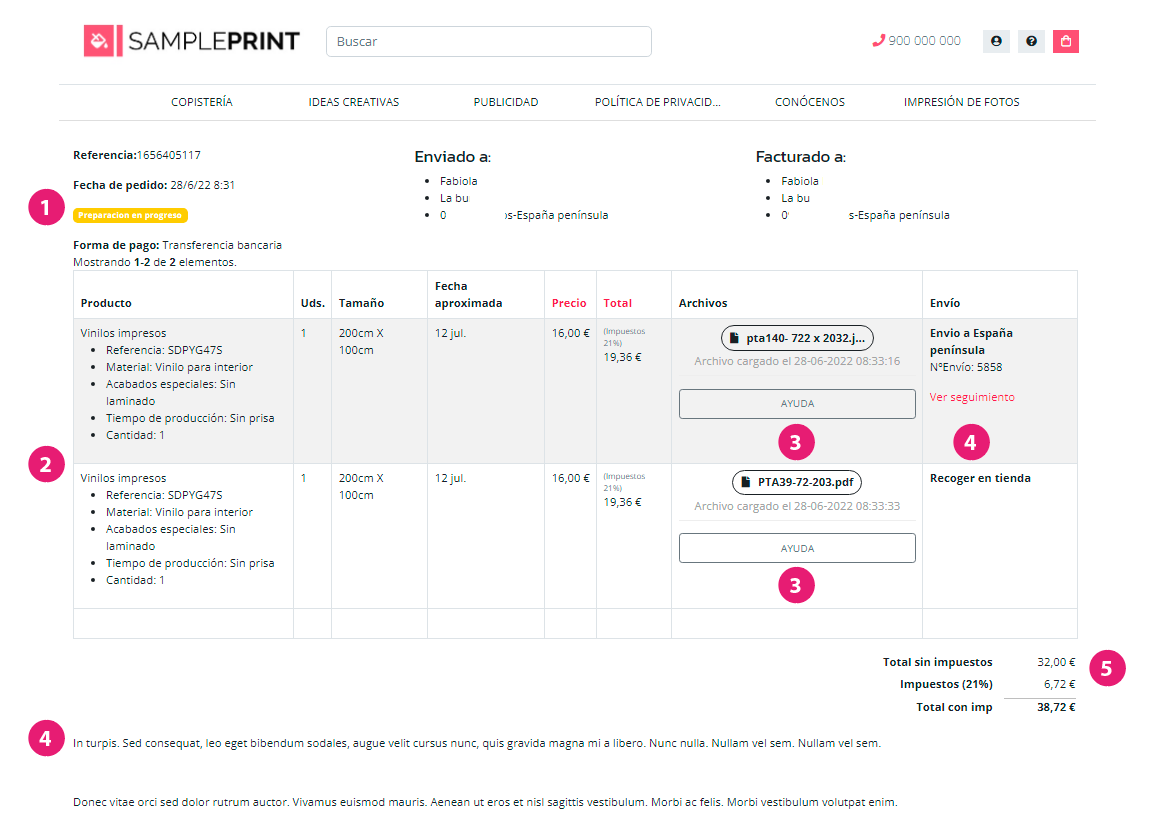The width and height of the screenshot is (1156, 828).
Task: Open the Política de Privacidad menu item
Action: tap(657, 102)
